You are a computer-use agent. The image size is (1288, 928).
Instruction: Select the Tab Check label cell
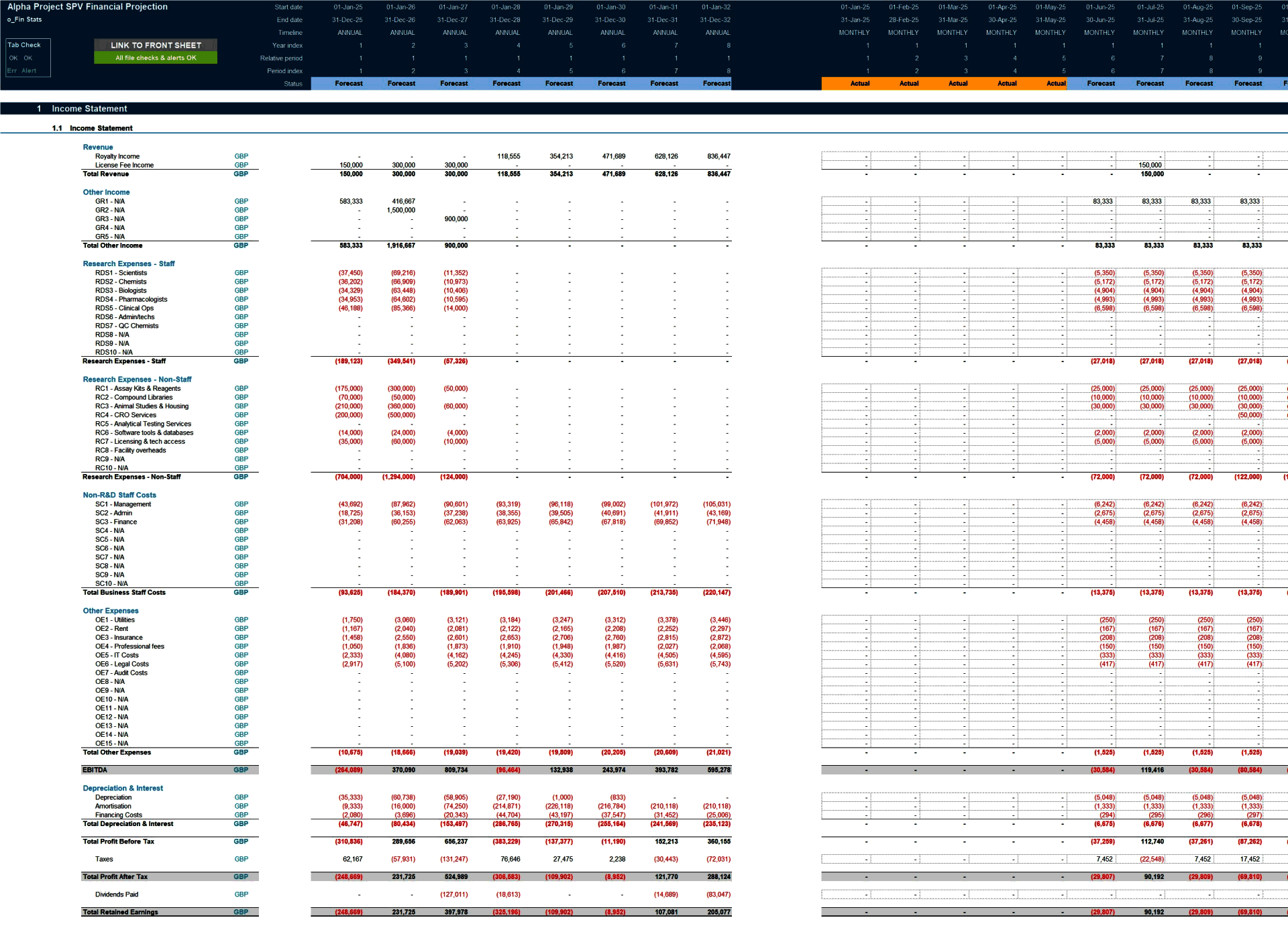point(24,45)
